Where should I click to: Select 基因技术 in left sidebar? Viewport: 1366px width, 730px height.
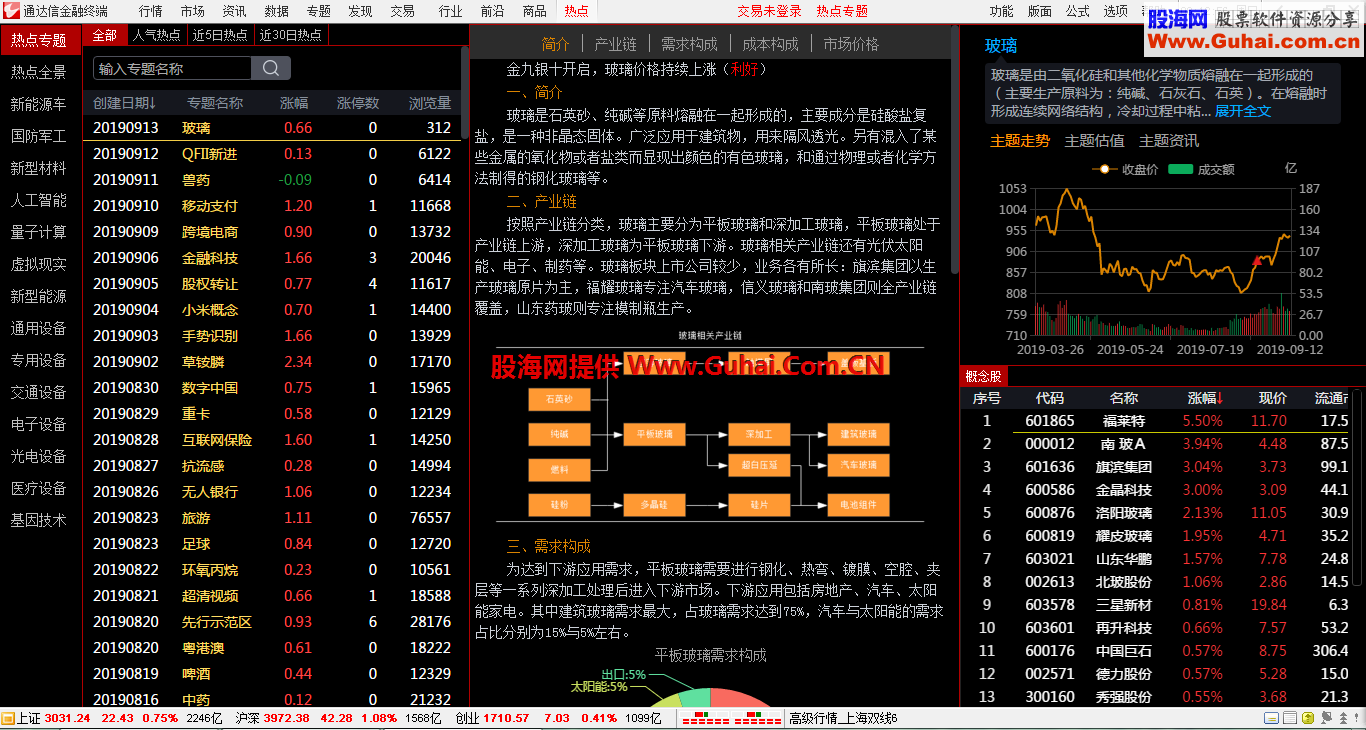coord(39,520)
